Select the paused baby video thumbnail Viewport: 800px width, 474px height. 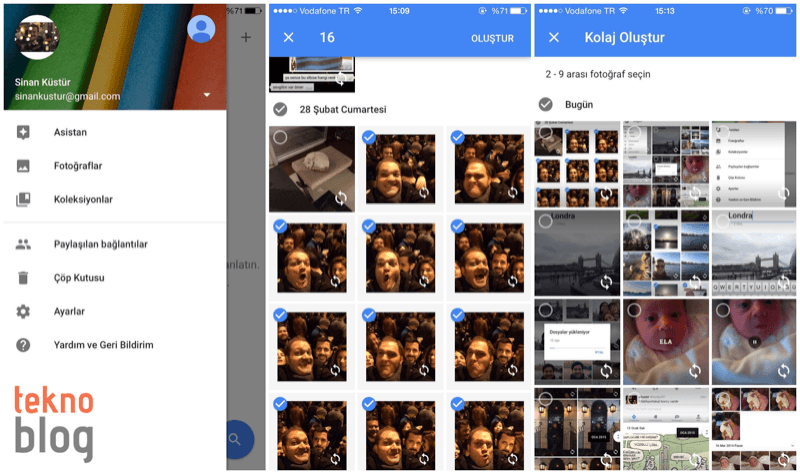coord(754,342)
